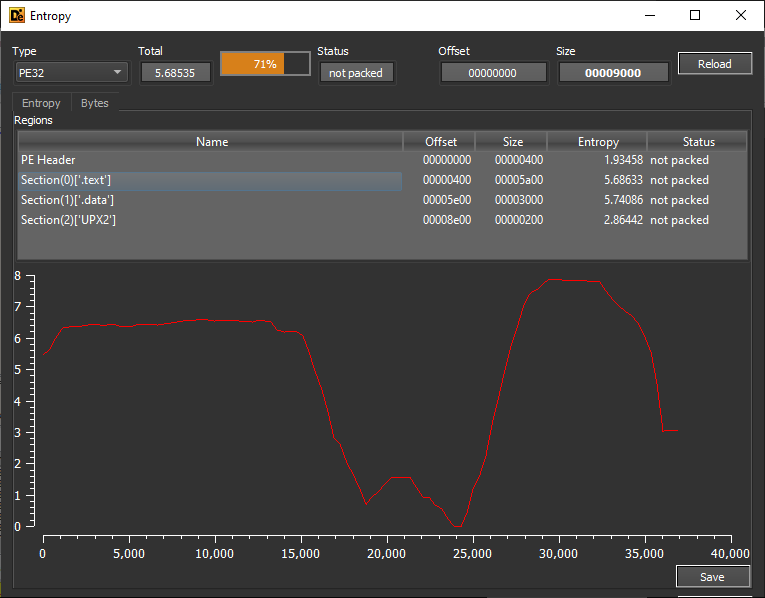Click the Offset 00000000 field
The image size is (765, 598).
point(493,72)
